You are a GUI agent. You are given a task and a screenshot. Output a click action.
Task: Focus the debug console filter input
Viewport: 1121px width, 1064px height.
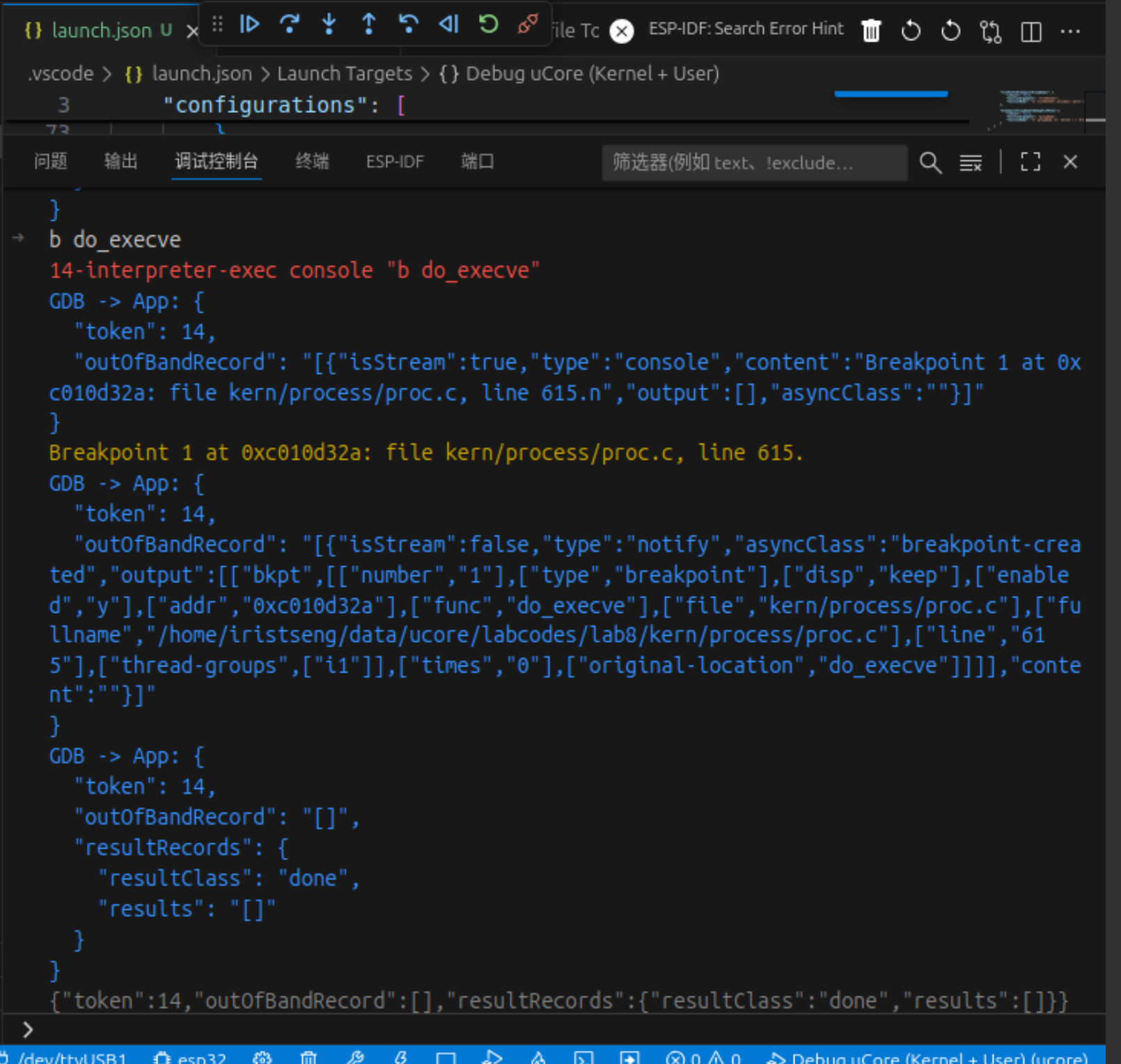pyautogui.click(x=754, y=162)
